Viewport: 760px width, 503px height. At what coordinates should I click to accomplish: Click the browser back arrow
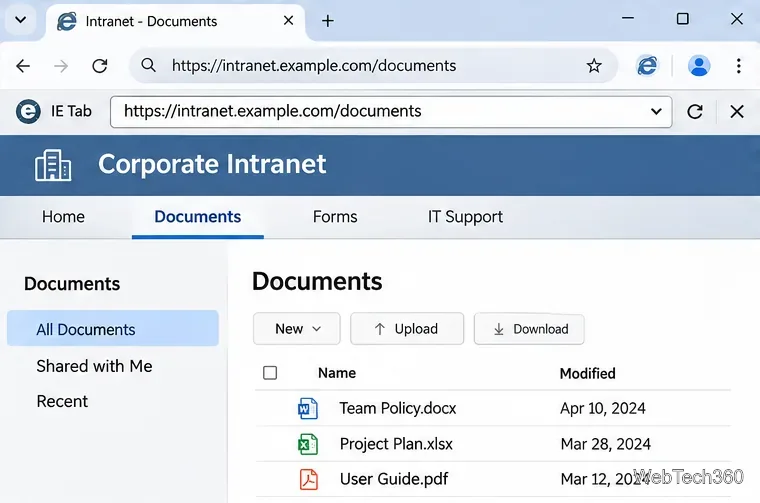coord(23,66)
